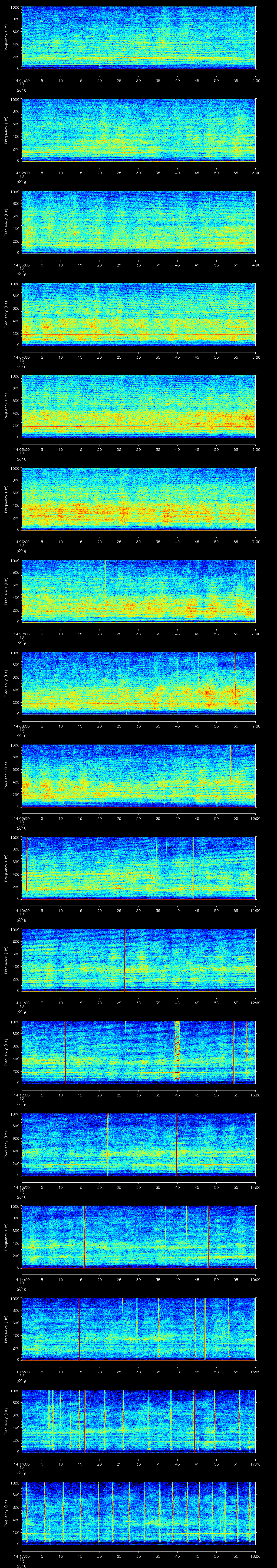This screenshot has height=1568, width=277.
Task: Click Frequency (Hz) label of 14:17:00 panel
Action: [x=6, y=1513]
